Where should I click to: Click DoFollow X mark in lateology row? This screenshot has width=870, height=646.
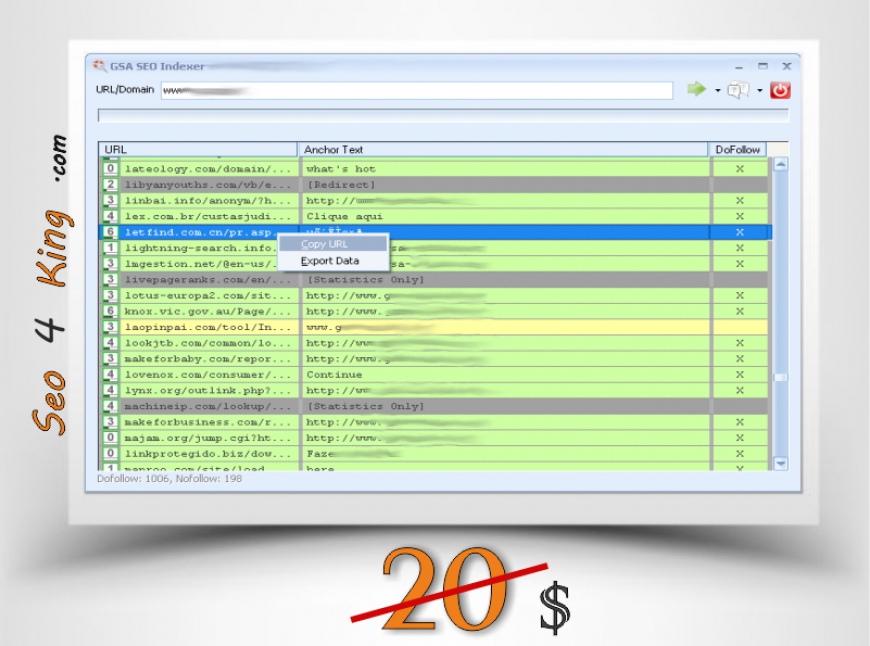(x=740, y=169)
